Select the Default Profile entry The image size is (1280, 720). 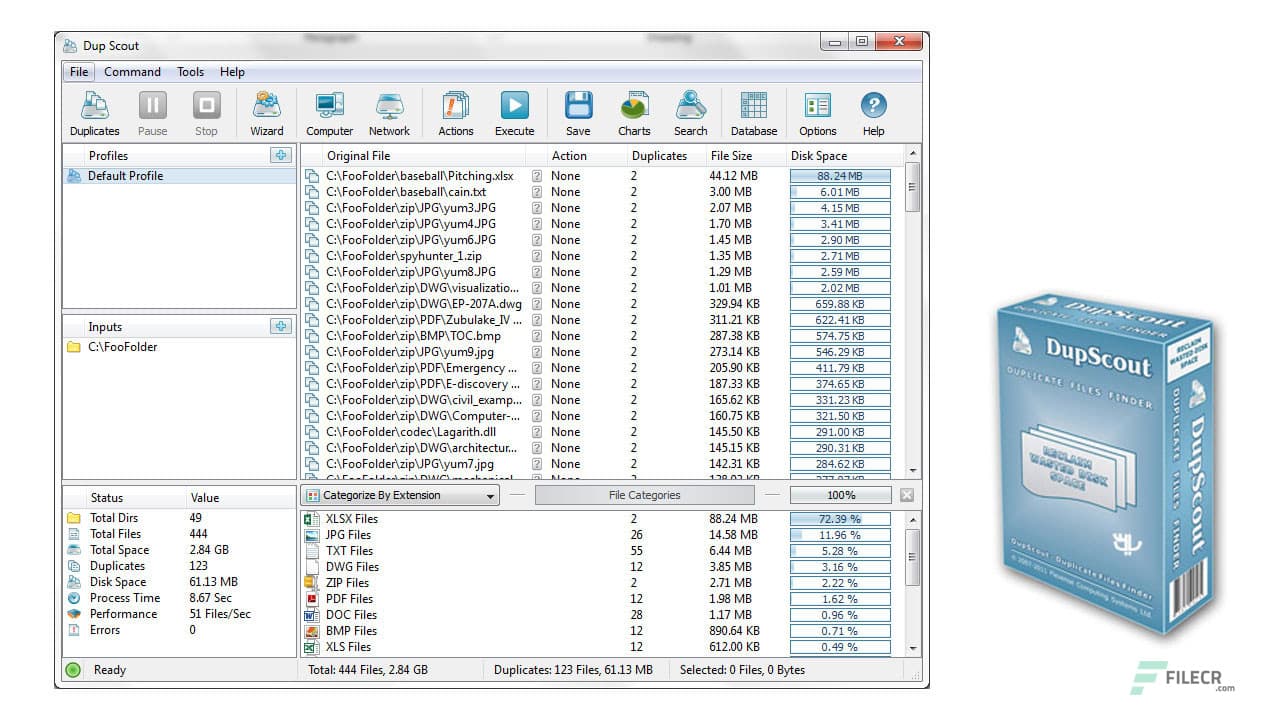(x=179, y=176)
